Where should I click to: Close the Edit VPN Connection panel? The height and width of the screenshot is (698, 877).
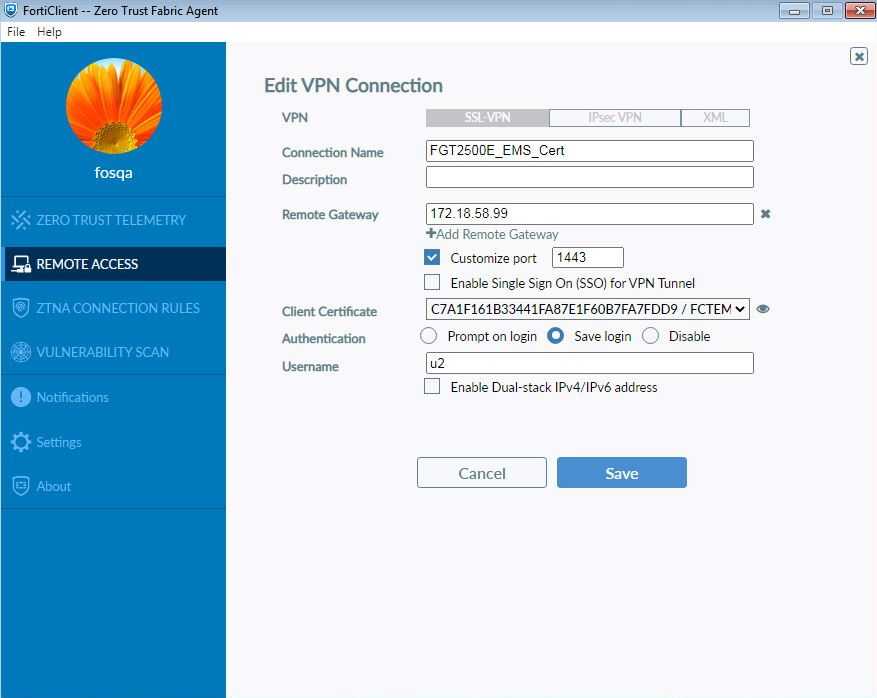pos(859,56)
